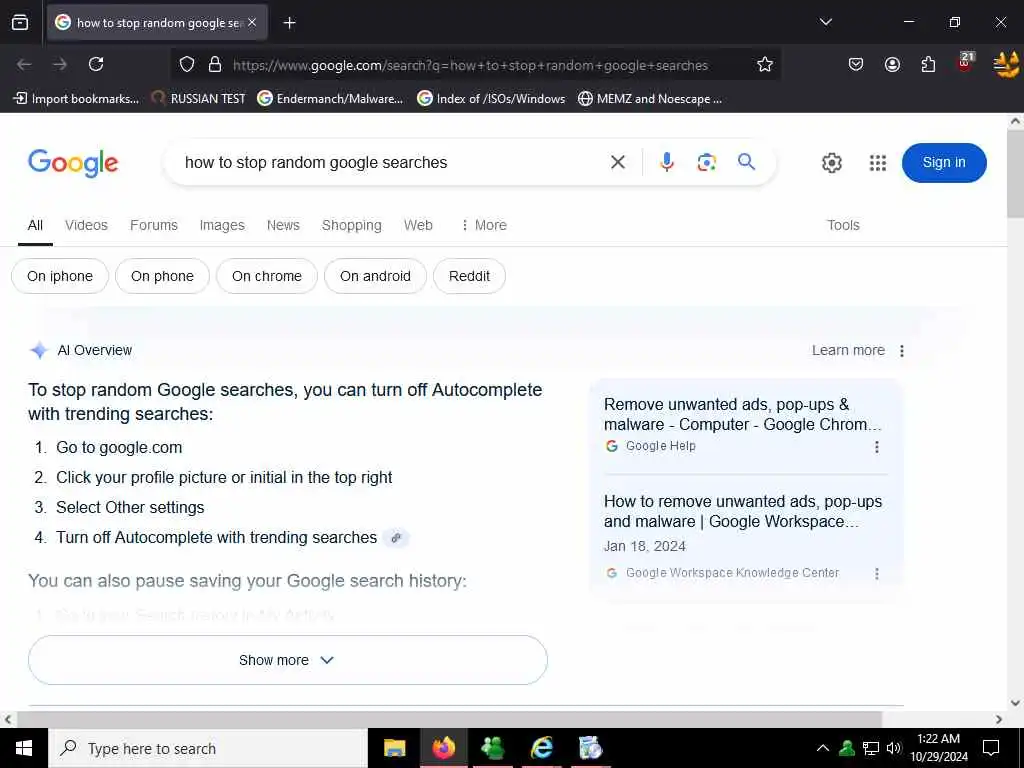Switch to Shopping results tab
Screen dimensions: 1024x768
click(351, 225)
